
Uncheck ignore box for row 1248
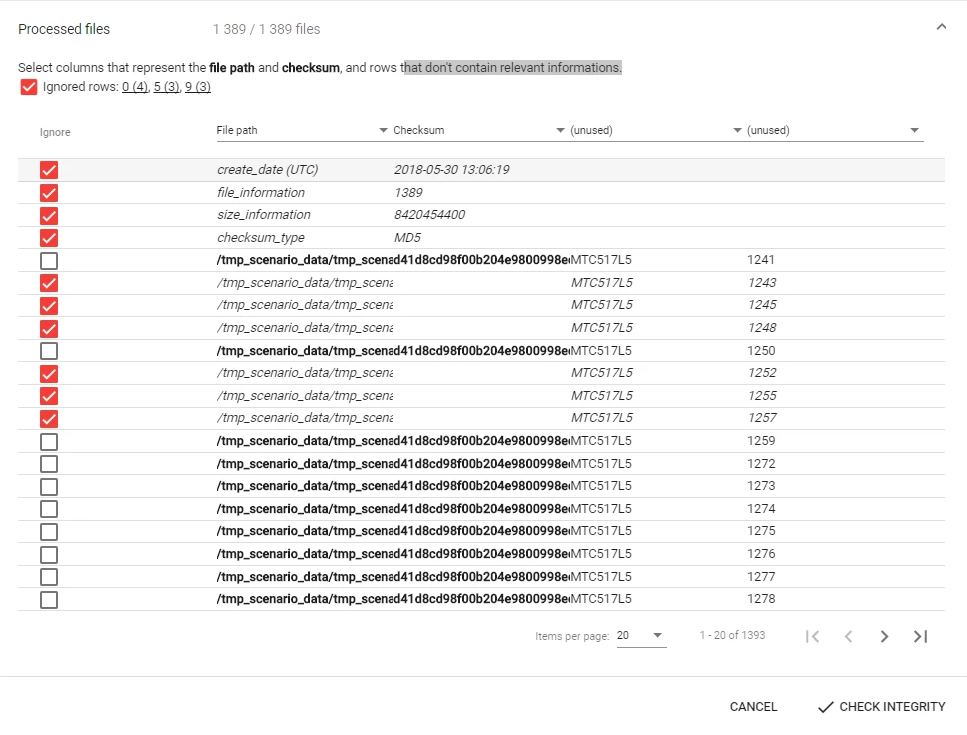coord(49,329)
